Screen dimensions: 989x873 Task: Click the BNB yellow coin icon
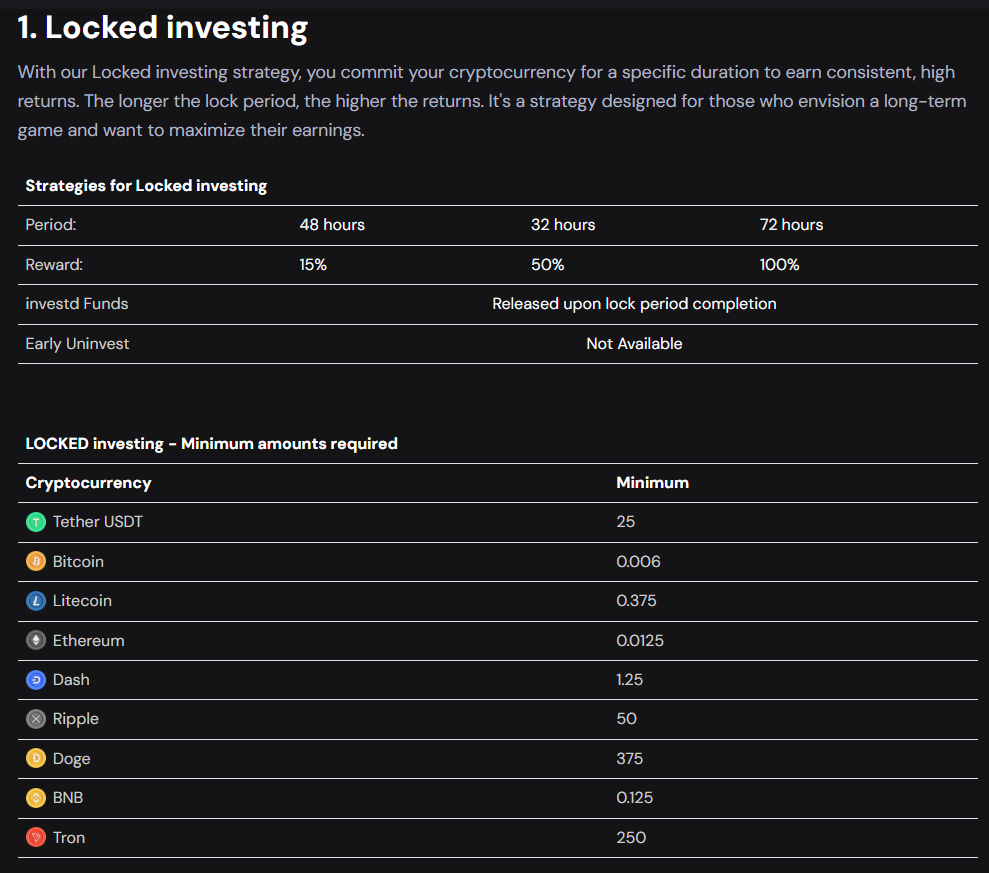point(36,798)
